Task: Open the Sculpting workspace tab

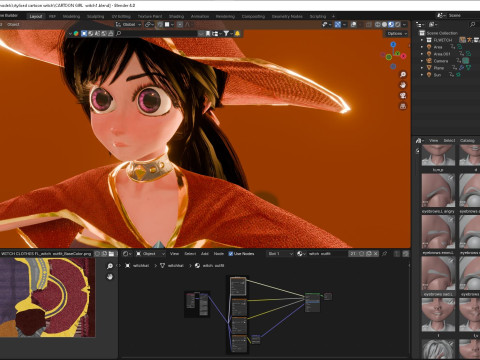Action: pos(95,16)
